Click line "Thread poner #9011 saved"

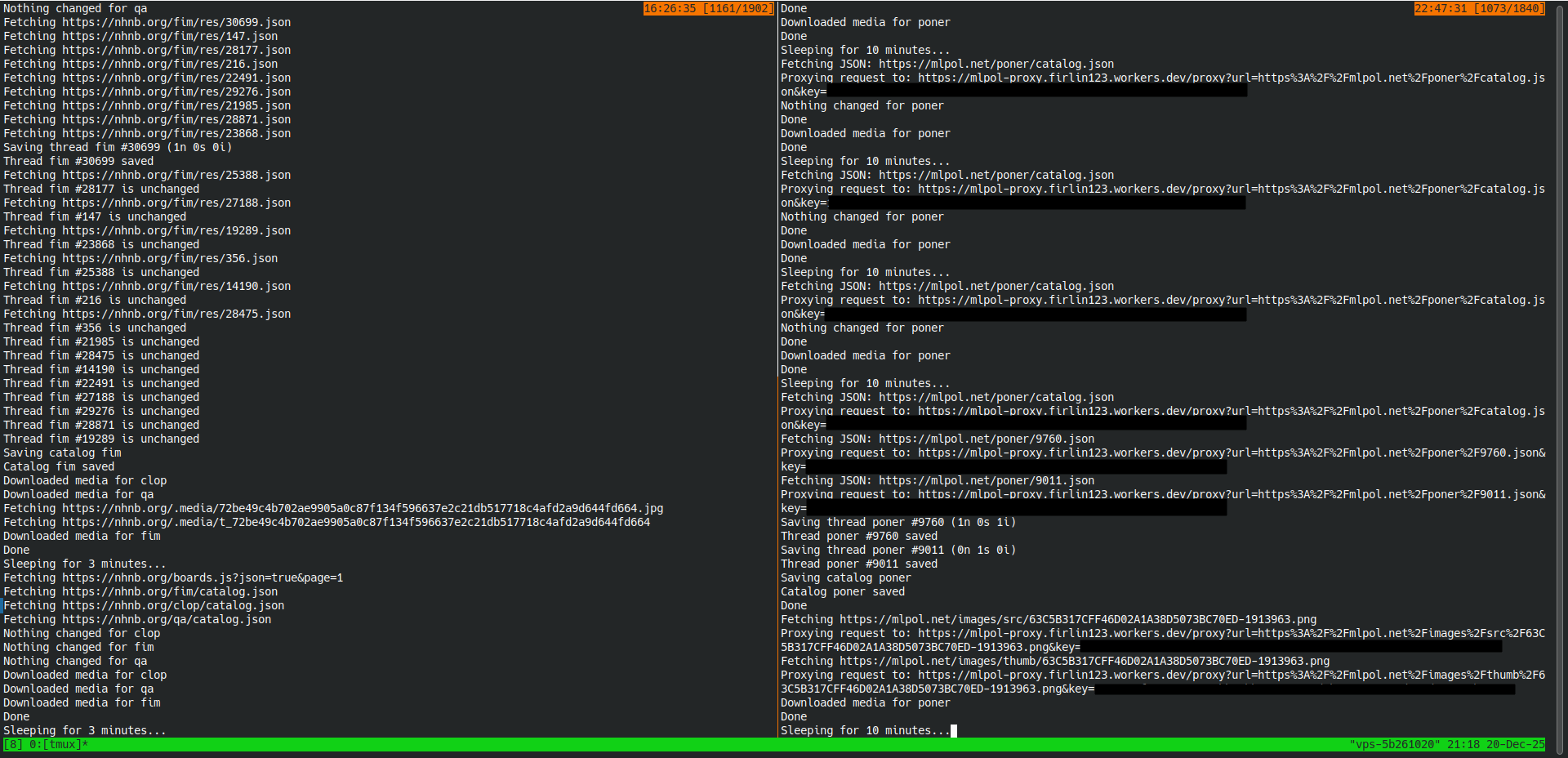click(x=859, y=564)
